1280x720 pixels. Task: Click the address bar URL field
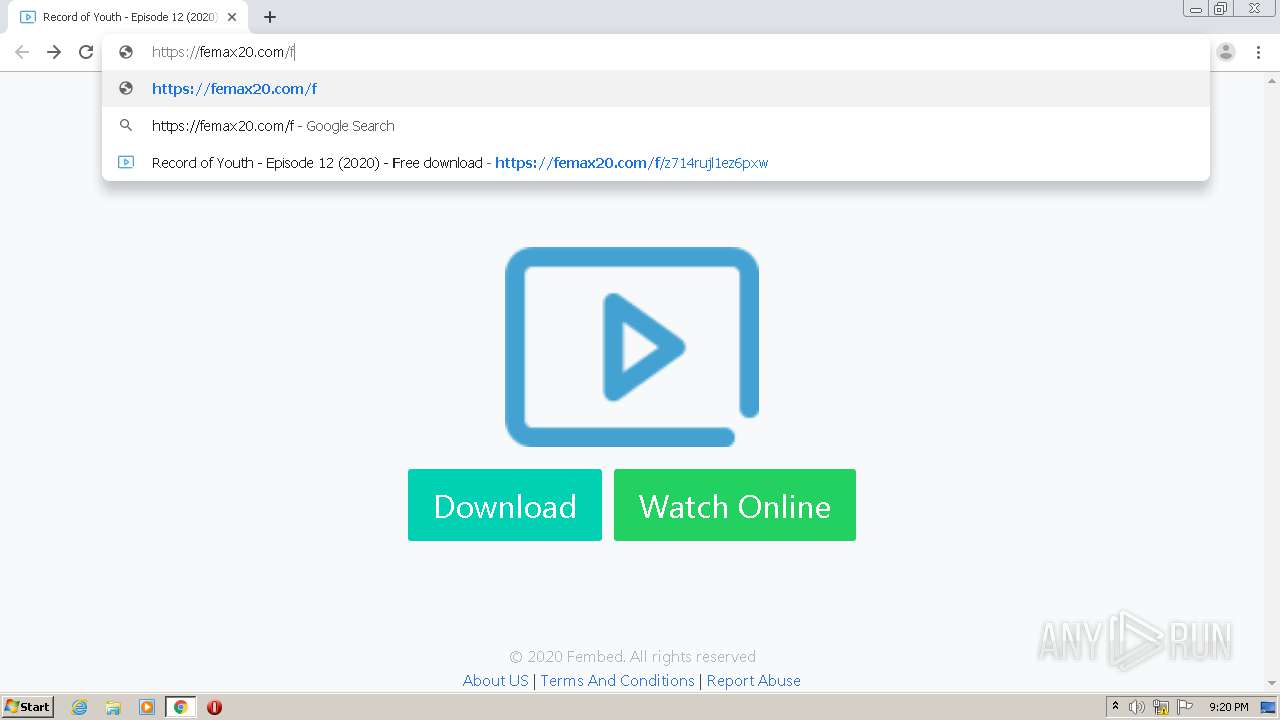coord(656,52)
